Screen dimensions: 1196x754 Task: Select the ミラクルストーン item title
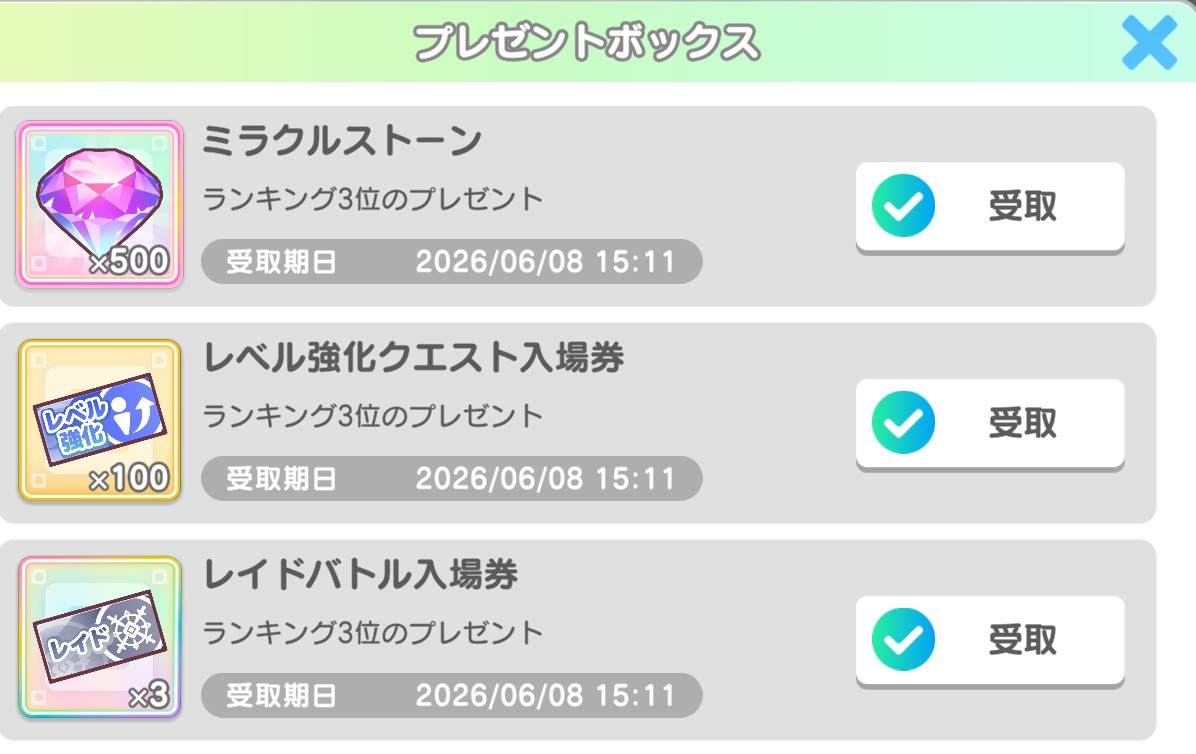pyautogui.click(x=342, y=142)
